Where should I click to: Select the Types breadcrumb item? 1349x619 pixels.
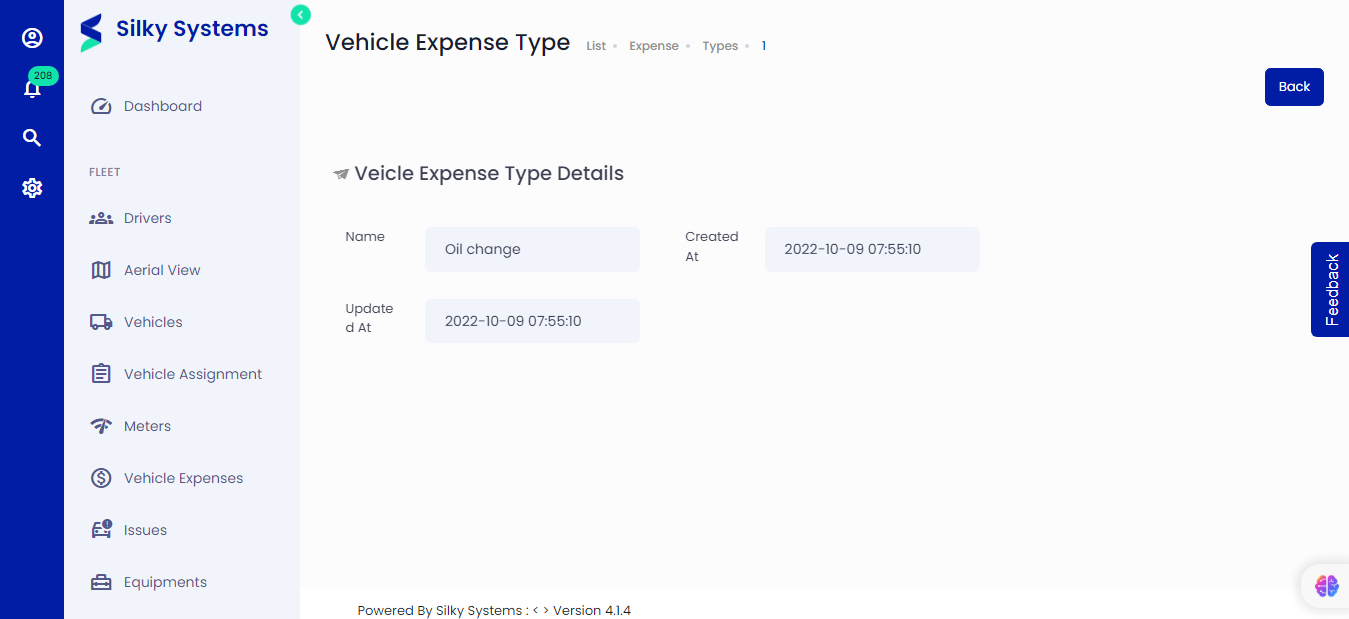pyautogui.click(x=720, y=45)
